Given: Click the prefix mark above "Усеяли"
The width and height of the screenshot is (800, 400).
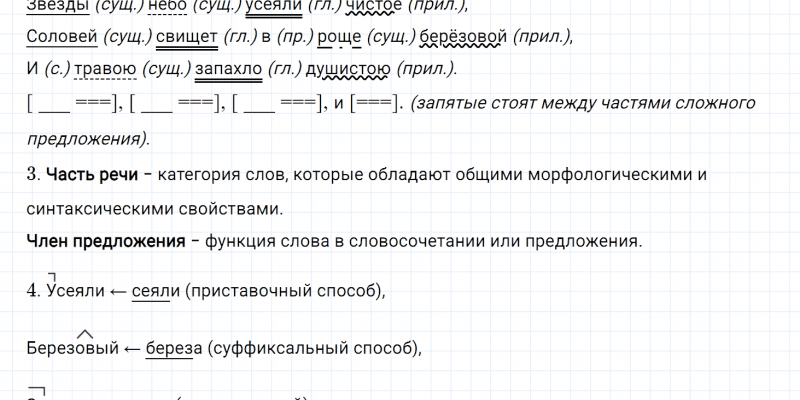Looking at the screenshot, I should (53, 277).
